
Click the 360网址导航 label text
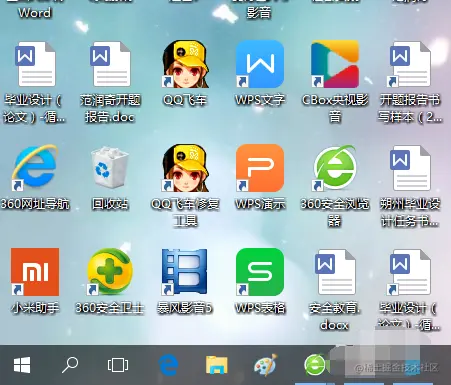(x=35, y=204)
